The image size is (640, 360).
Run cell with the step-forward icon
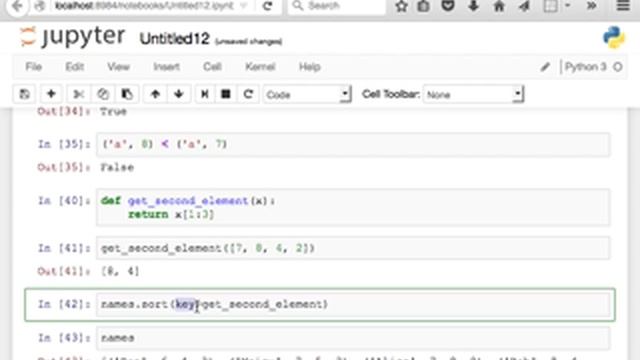pos(204,94)
